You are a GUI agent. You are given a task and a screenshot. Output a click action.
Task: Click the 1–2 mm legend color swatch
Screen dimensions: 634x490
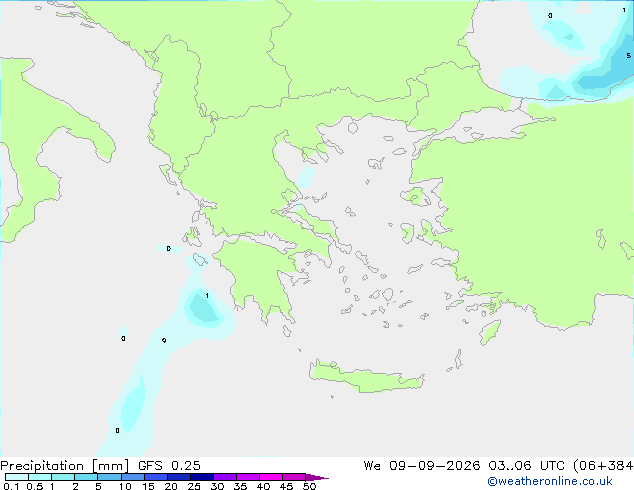click(x=63, y=477)
